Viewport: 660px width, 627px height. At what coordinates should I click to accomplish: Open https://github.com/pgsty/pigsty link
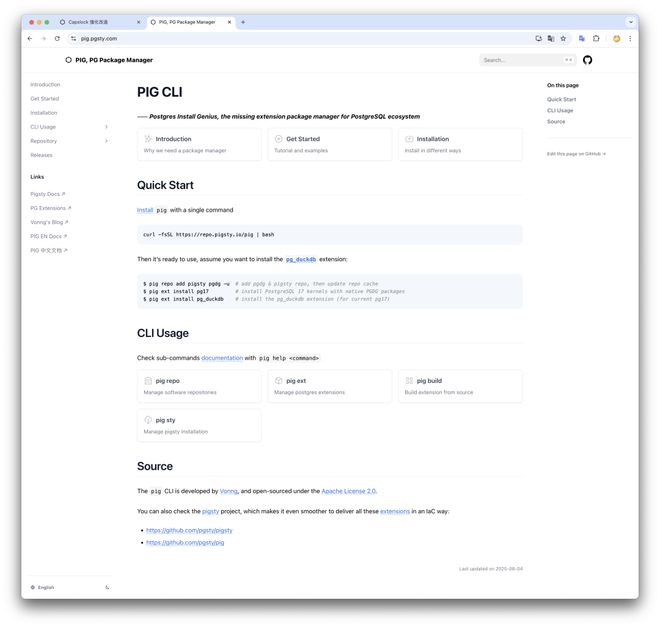pos(189,530)
